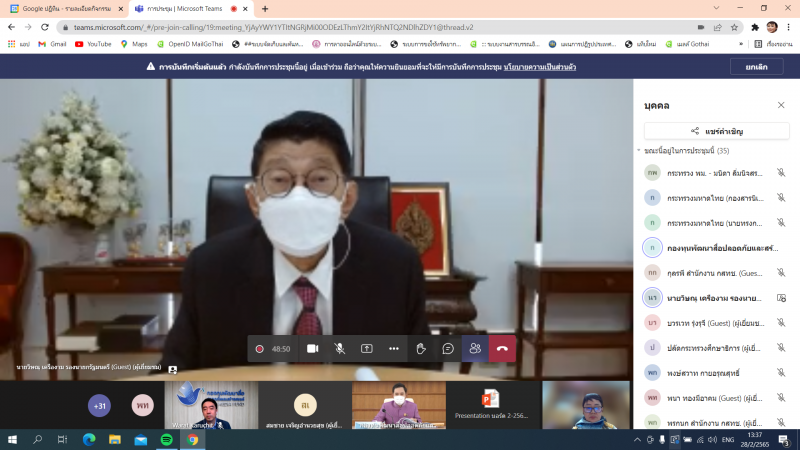Open File Explorer from taskbar
The width and height of the screenshot is (800, 450).
(x=115, y=439)
